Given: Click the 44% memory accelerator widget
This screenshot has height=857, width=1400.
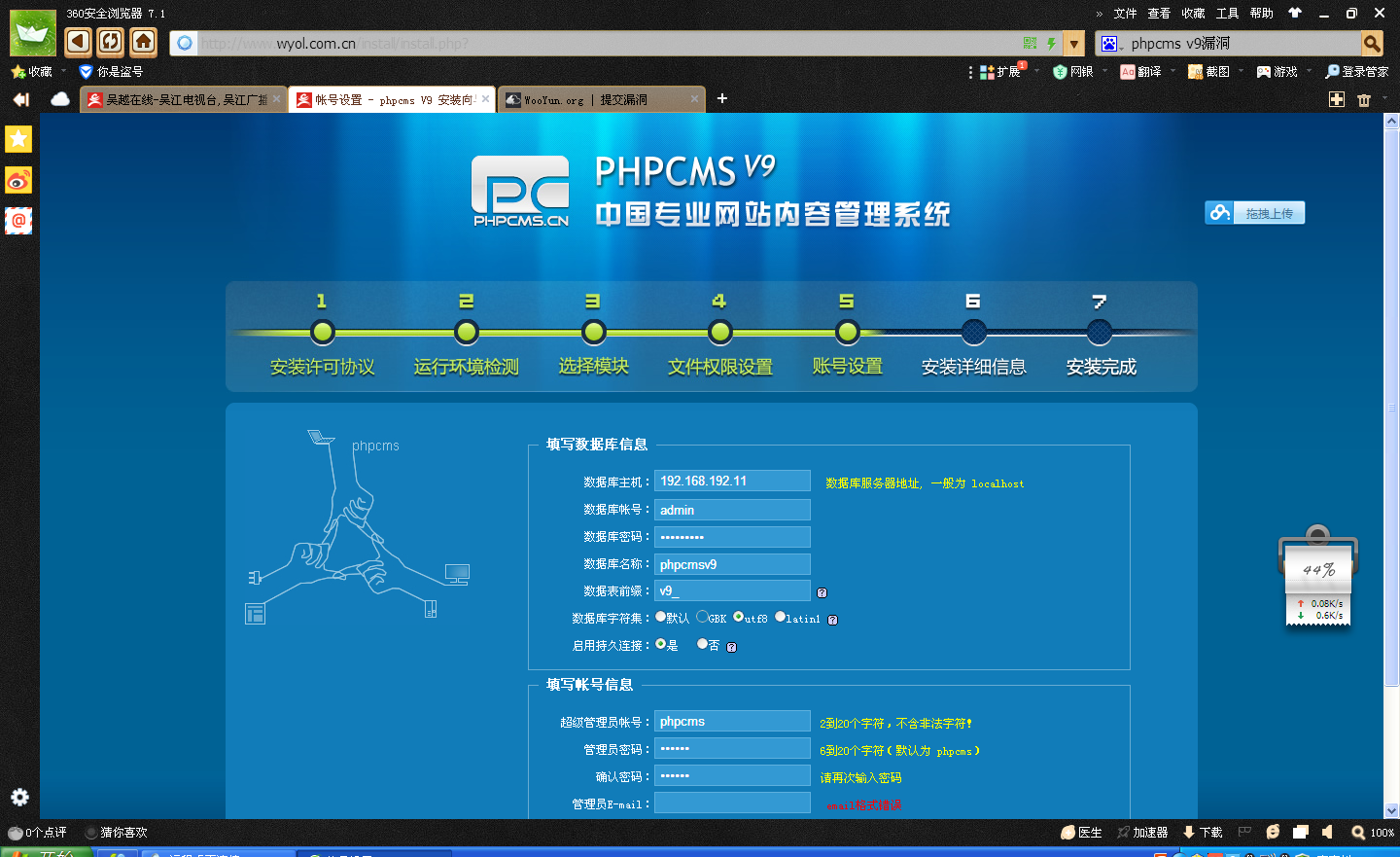Looking at the screenshot, I should [1317, 574].
